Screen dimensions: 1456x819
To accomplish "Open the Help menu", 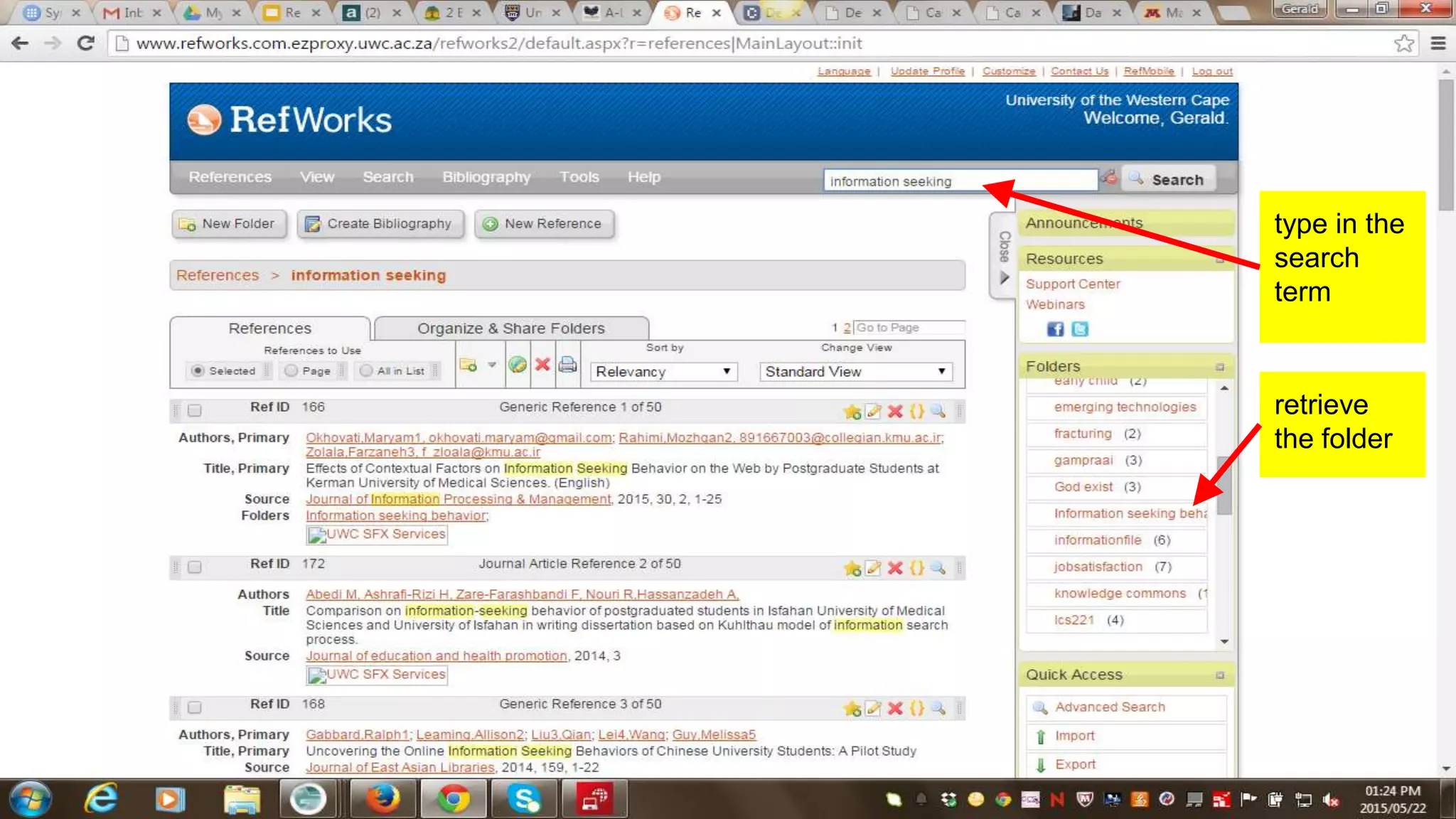I will pyautogui.click(x=644, y=177).
